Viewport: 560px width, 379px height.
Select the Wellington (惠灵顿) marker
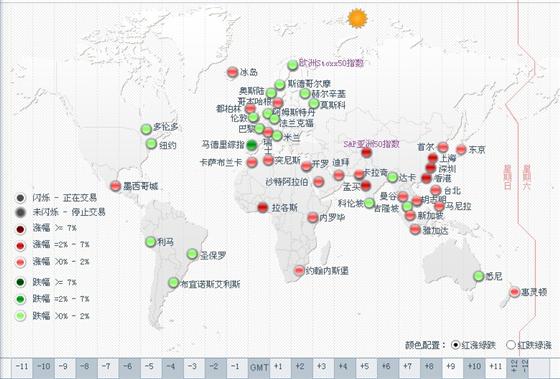coord(514,292)
